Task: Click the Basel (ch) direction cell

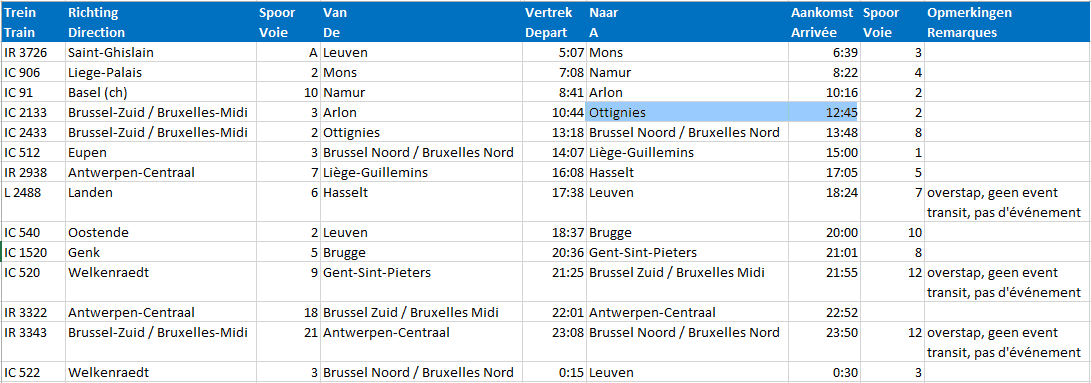Action: [x=161, y=93]
